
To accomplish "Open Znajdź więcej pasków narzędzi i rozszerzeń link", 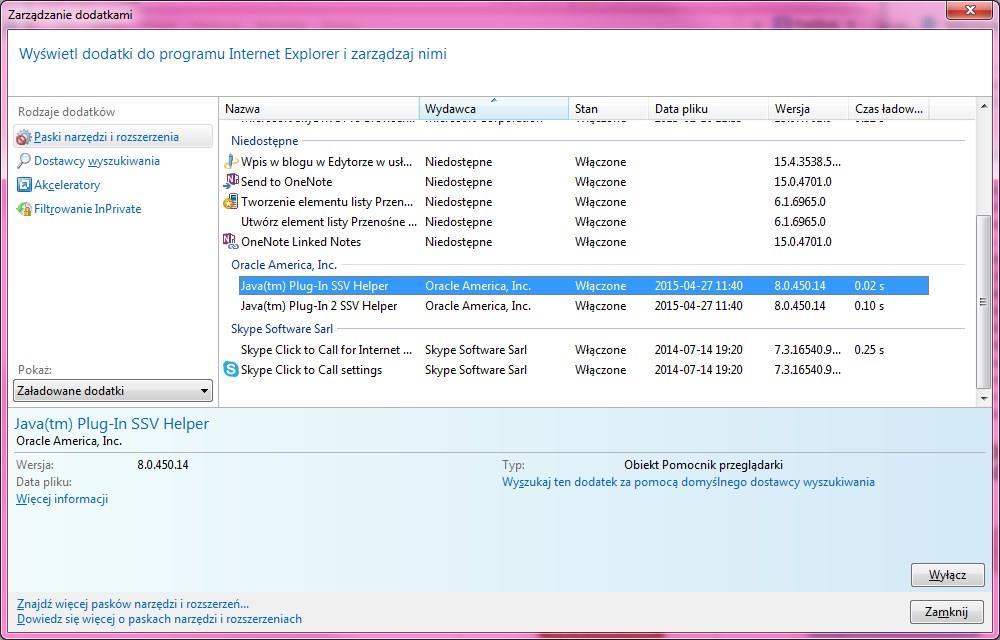I will pos(133,603).
